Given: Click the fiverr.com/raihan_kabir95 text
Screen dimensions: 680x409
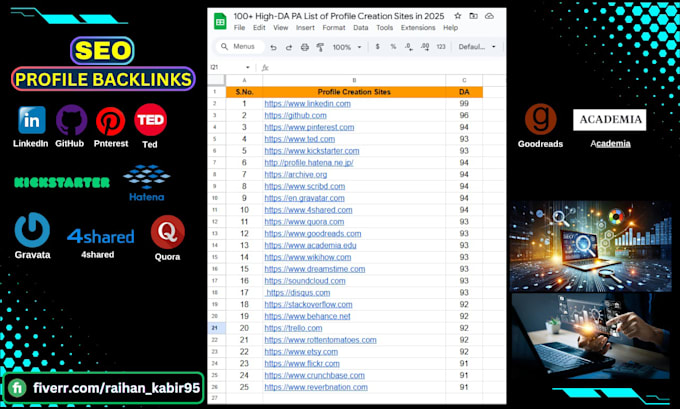Looking at the screenshot, I should pyautogui.click(x=116, y=388).
